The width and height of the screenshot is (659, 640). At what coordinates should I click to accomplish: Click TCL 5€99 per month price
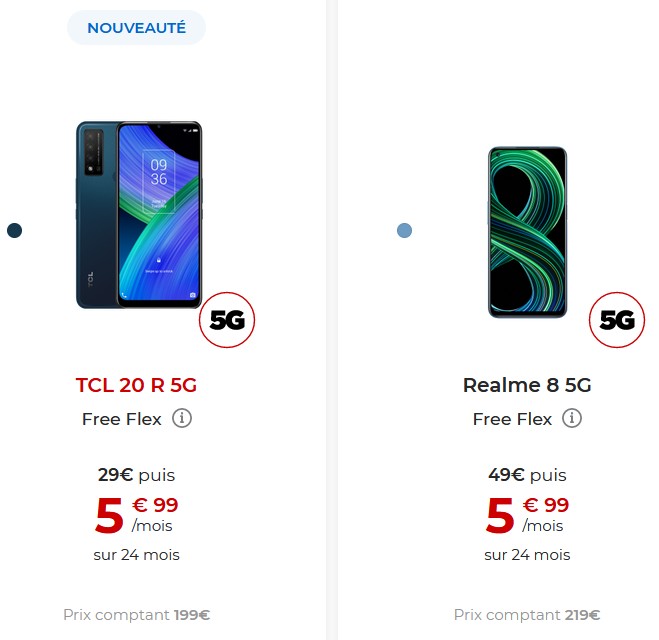(137, 515)
